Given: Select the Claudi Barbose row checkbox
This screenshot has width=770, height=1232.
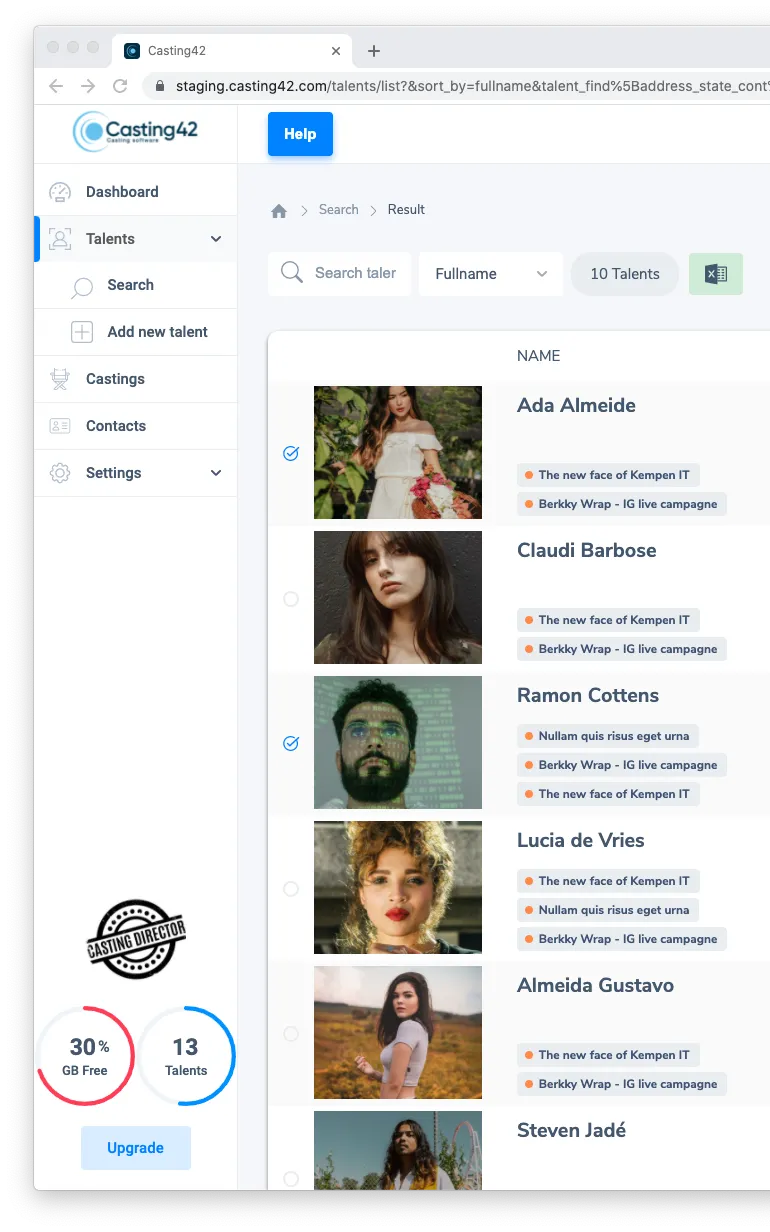Looking at the screenshot, I should (x=291, y=599).
